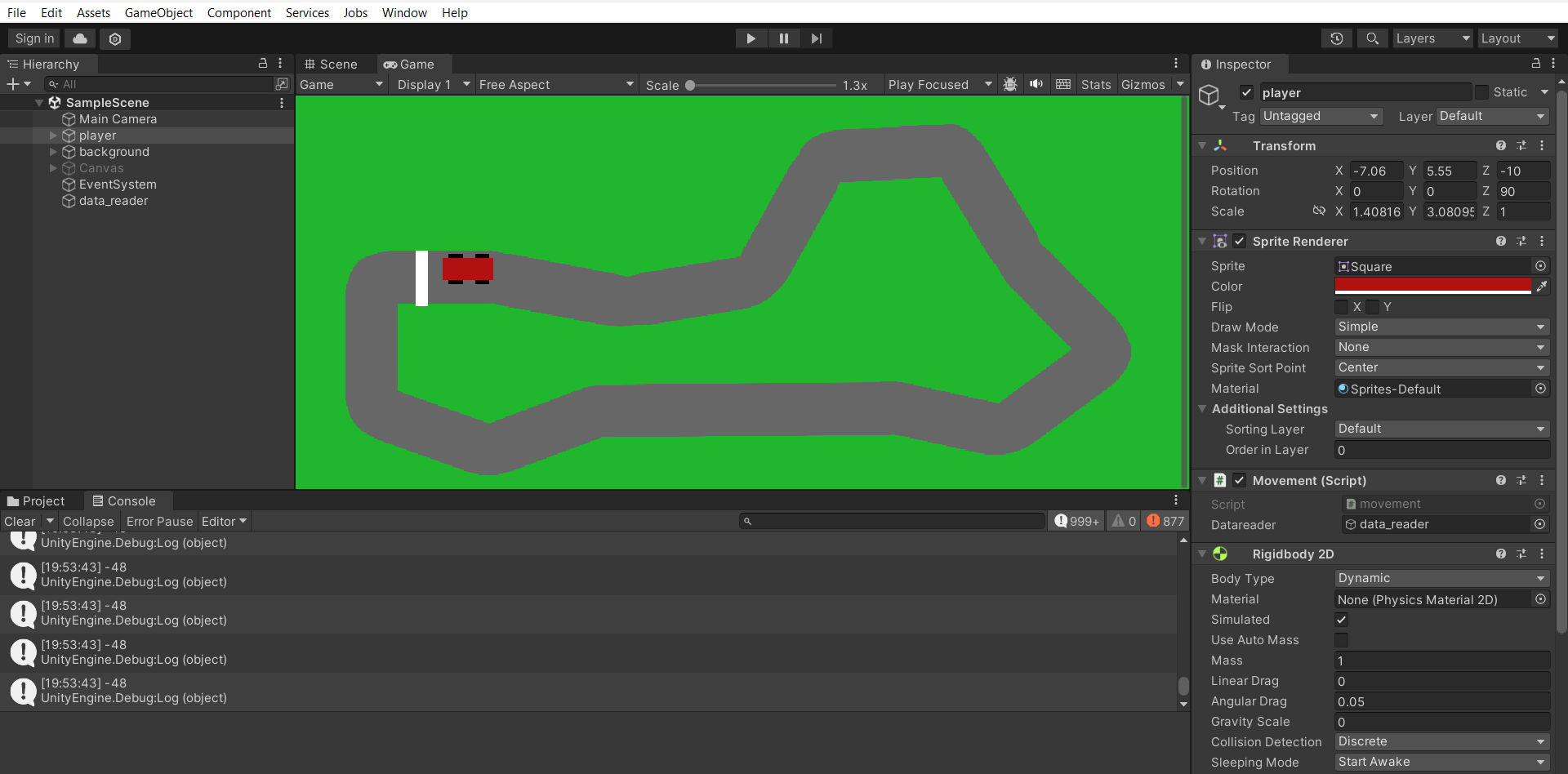Click the Step frame button
The width and height of the screenshot is (1568, 774).
(816, 38)
